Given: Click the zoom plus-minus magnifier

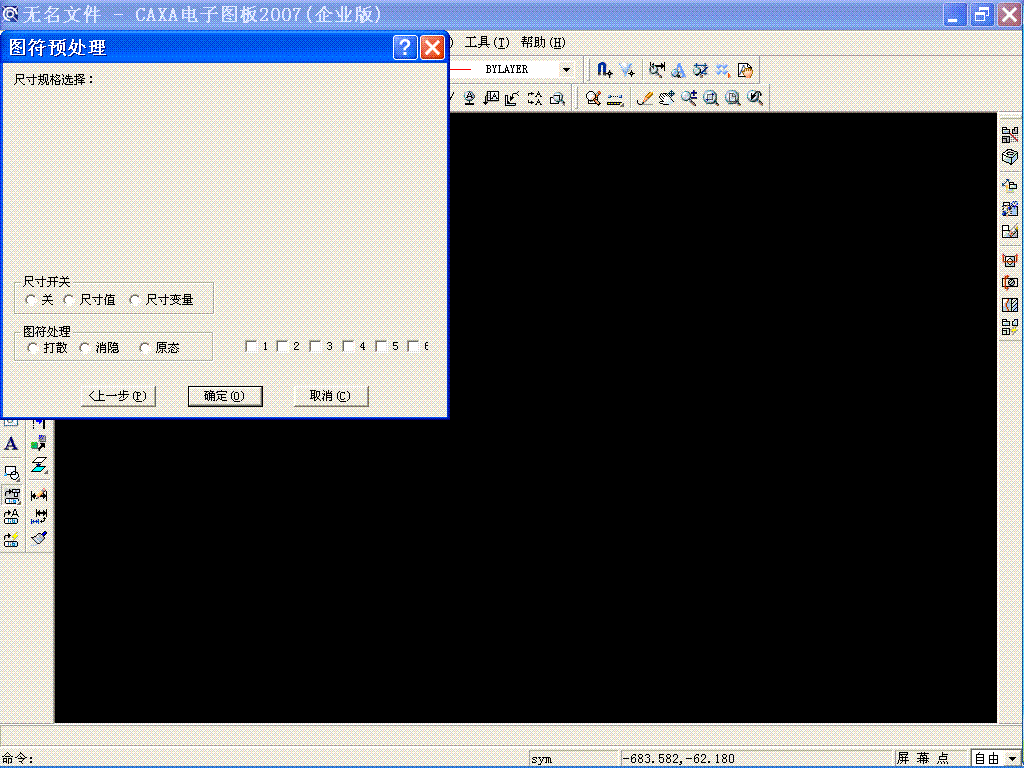Looking at the screenshot, I should click(689, 98).
